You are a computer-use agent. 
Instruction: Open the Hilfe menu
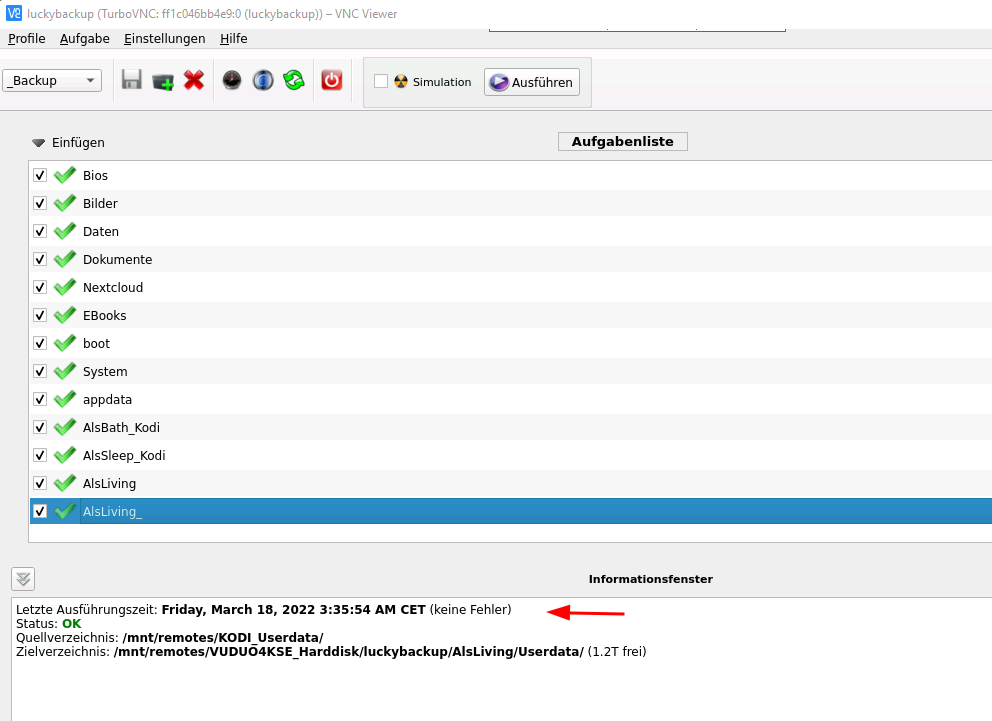click(233, 39)
